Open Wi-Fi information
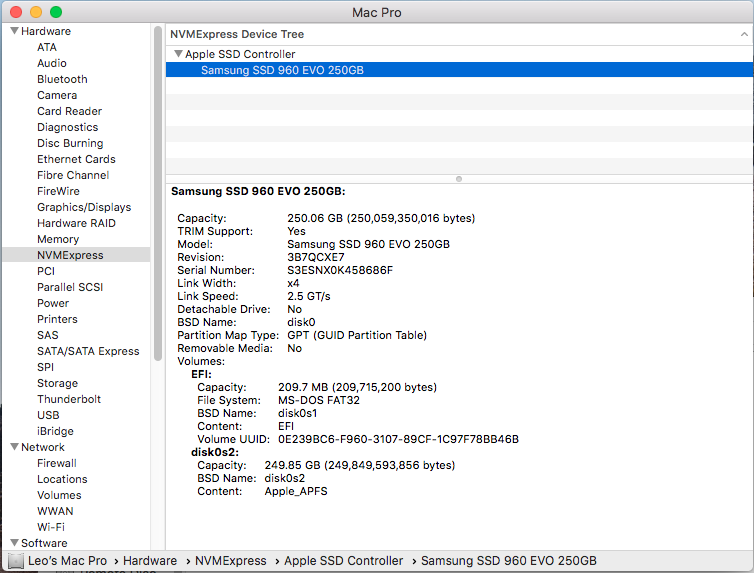The image size is (754, 573). (50, 527)
